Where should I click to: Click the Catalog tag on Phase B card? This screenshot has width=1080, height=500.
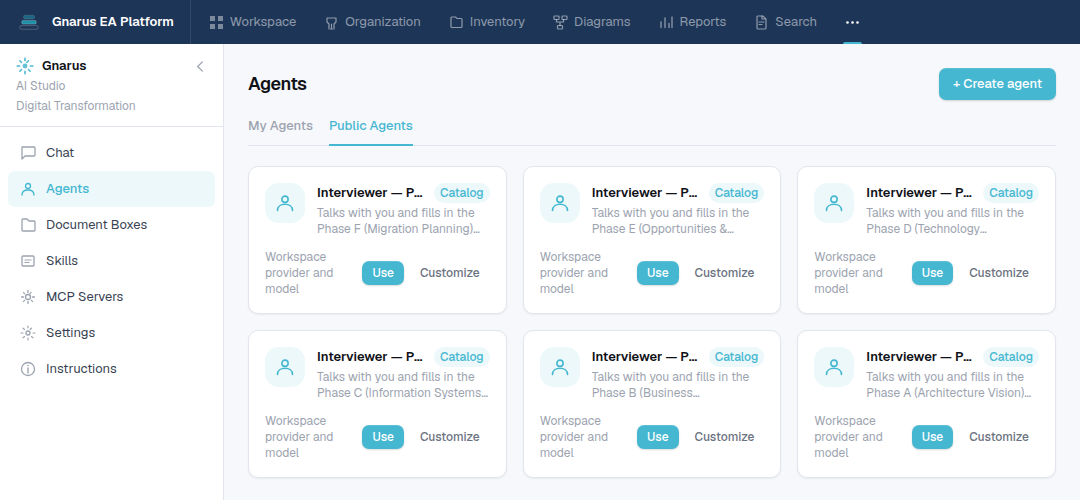[x=736, y=357]
